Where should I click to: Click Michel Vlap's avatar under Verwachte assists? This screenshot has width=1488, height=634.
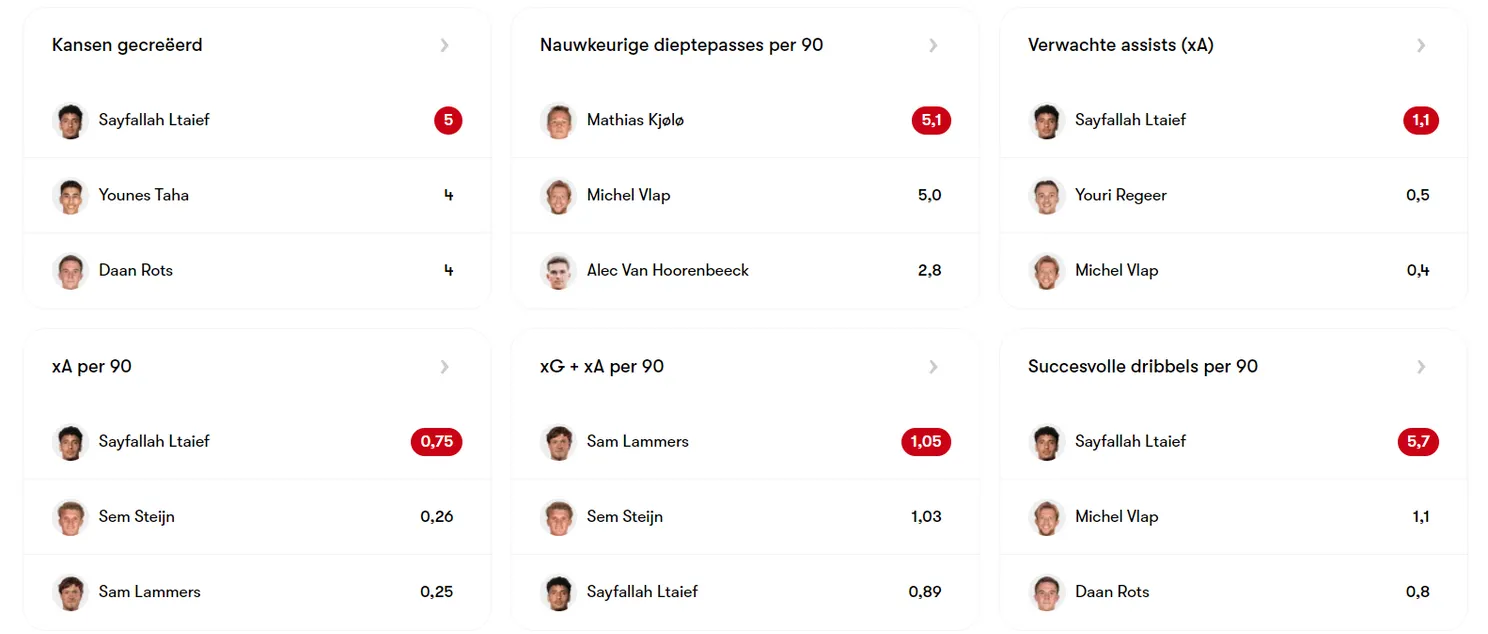click(1046, 270)
